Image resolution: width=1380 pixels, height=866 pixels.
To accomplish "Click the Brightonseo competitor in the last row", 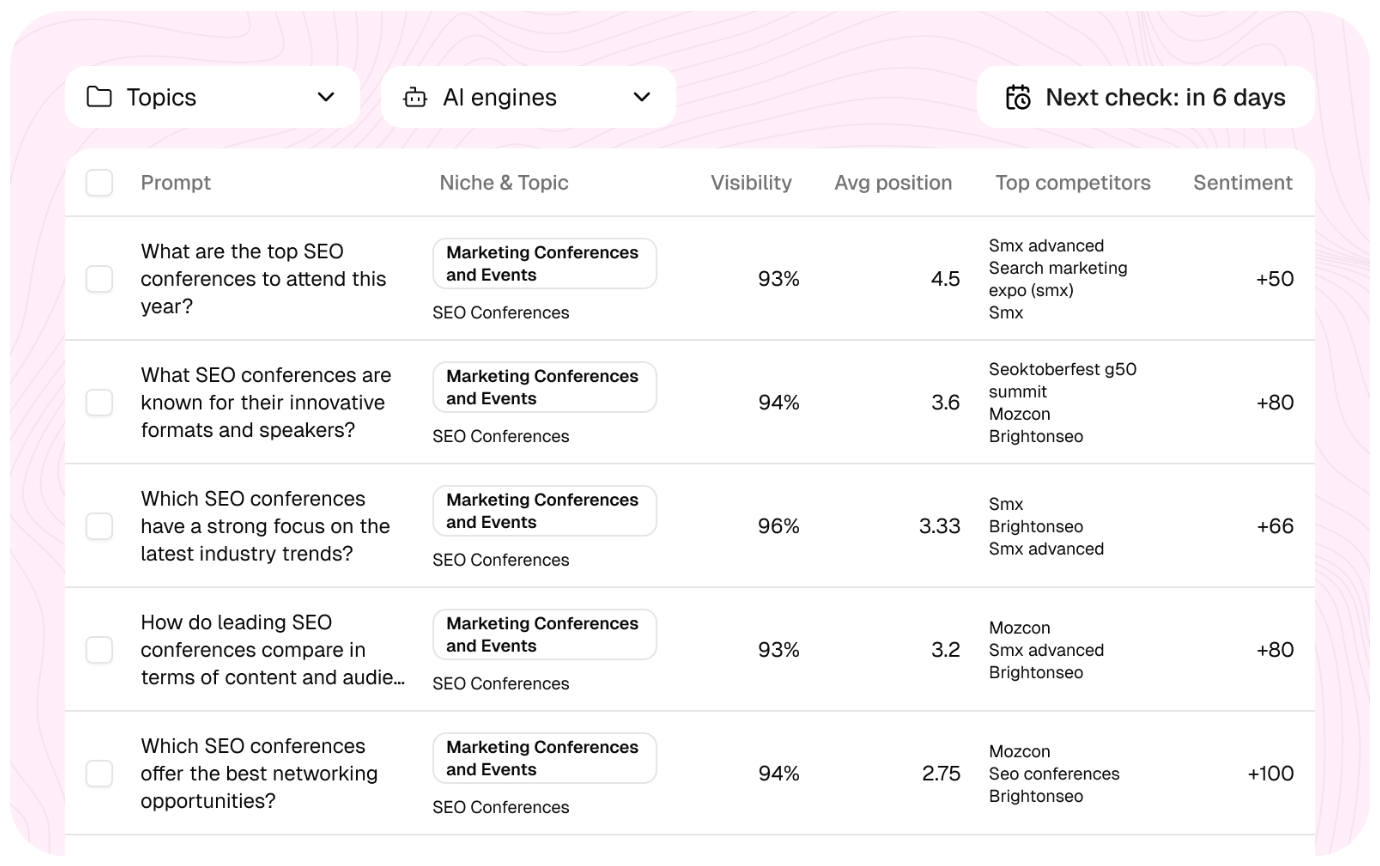I will tap(1036, 796).
